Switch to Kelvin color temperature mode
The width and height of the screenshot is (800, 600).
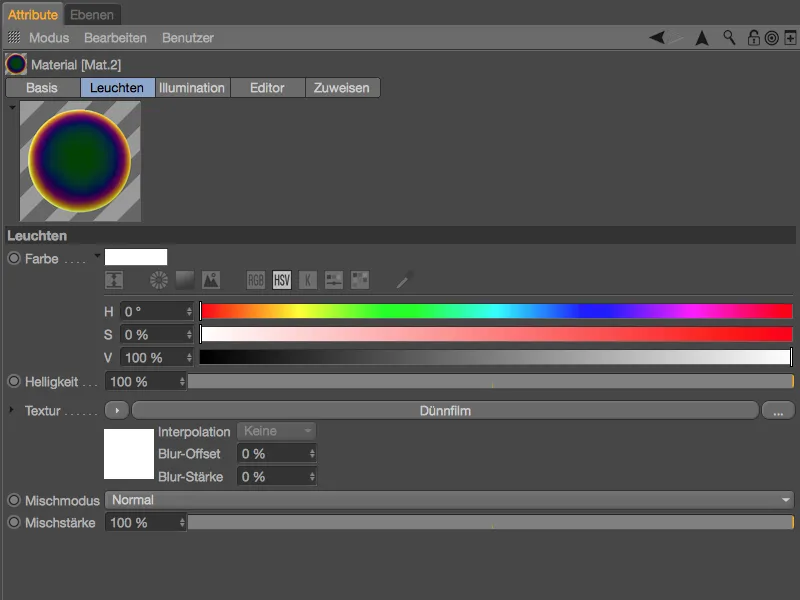point(308,280)
